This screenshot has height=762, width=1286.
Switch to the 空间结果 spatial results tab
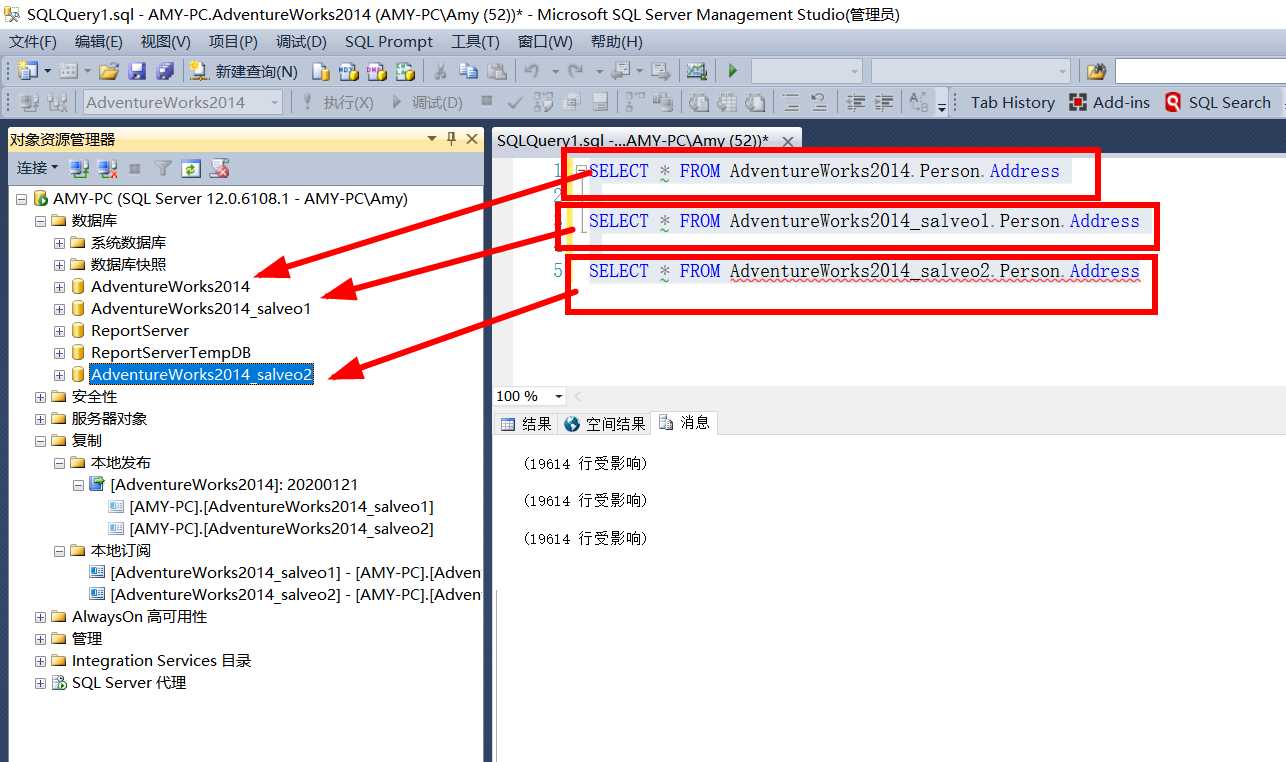coord(605,424)
